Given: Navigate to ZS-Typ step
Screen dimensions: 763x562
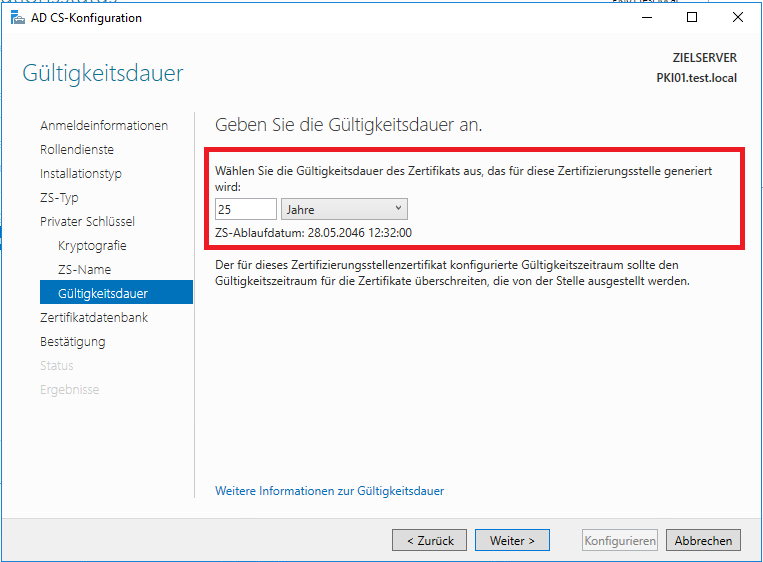Looking at the screenshot, I should (59, 198).
